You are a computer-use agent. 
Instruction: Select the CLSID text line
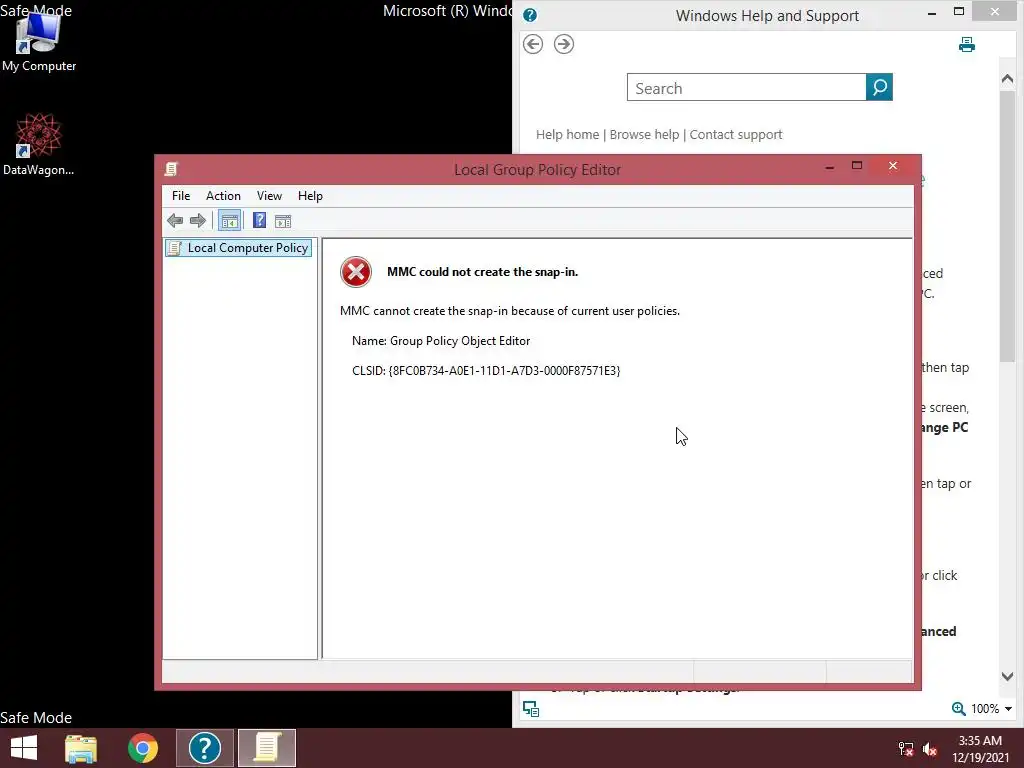tap(486, 371)
